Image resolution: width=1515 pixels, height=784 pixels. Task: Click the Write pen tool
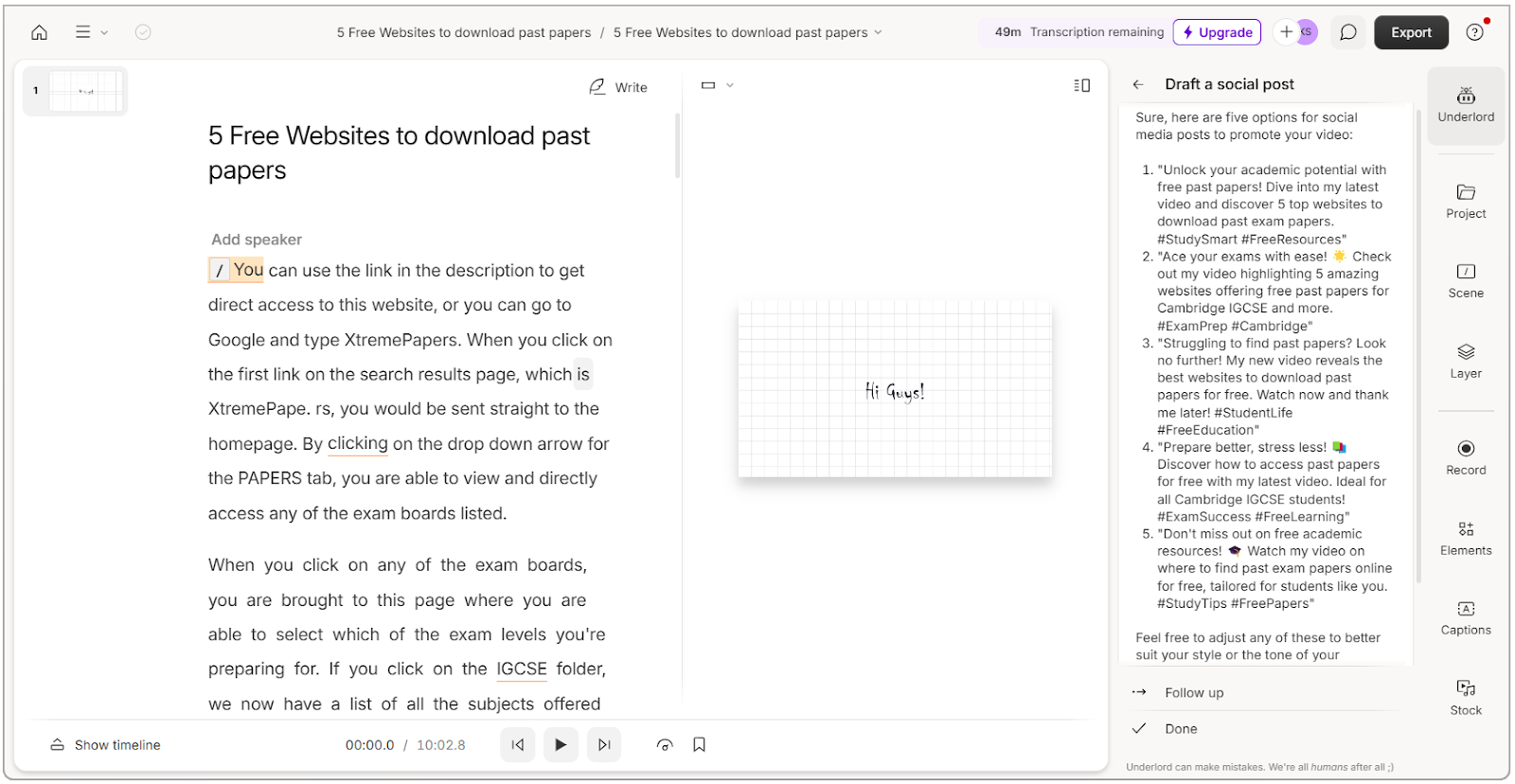(x=618, y=87)
